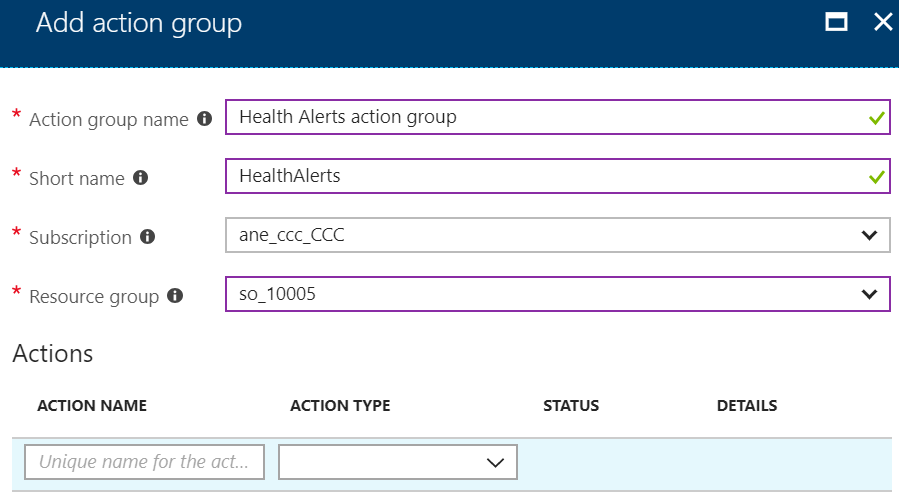Click green checkmark in Short name field
Screen dimensions: 899x498
click(x=876, y=178)
